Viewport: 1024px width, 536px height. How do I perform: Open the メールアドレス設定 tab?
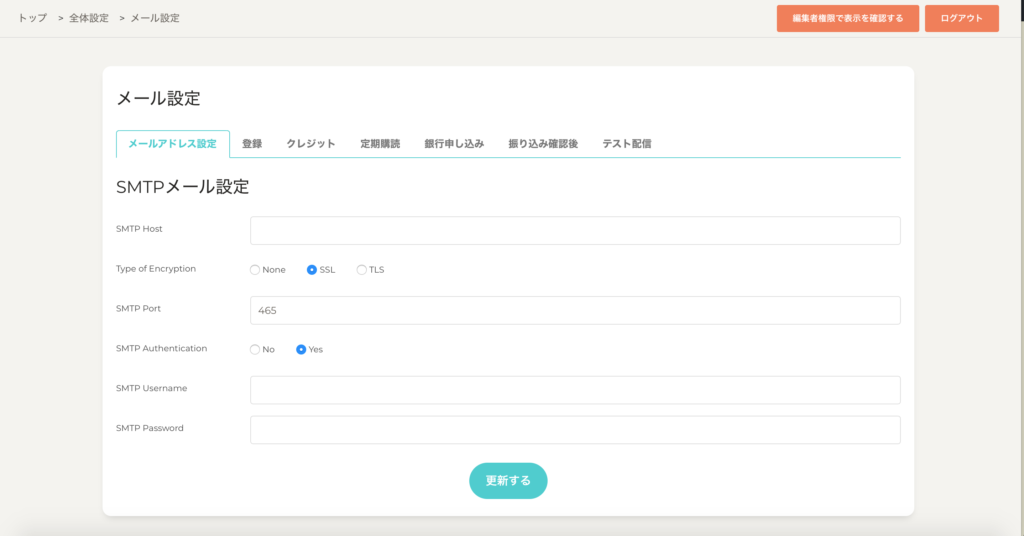tap(173, 144)
